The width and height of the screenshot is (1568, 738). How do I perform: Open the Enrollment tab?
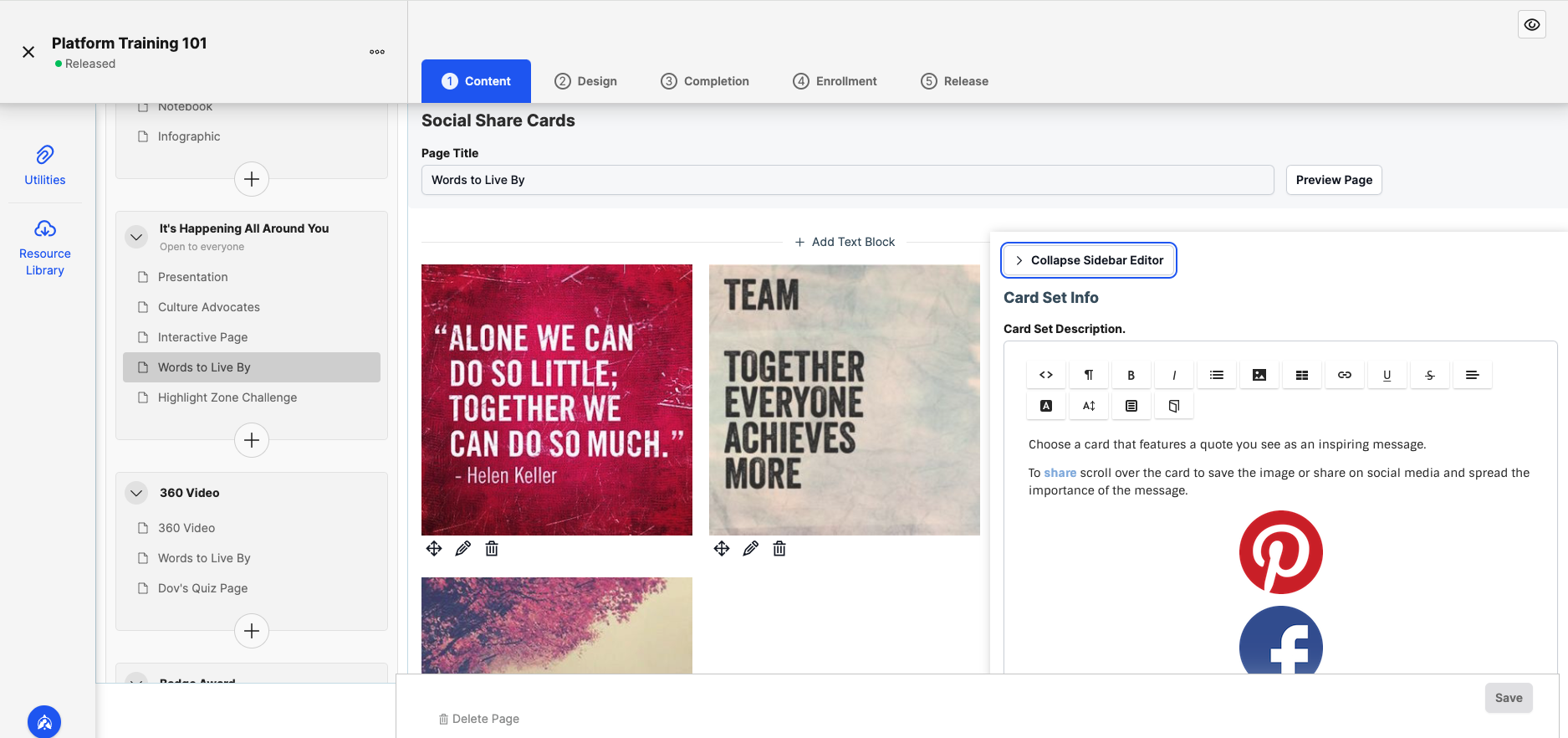pyautogui.click(x=835, y=81)
